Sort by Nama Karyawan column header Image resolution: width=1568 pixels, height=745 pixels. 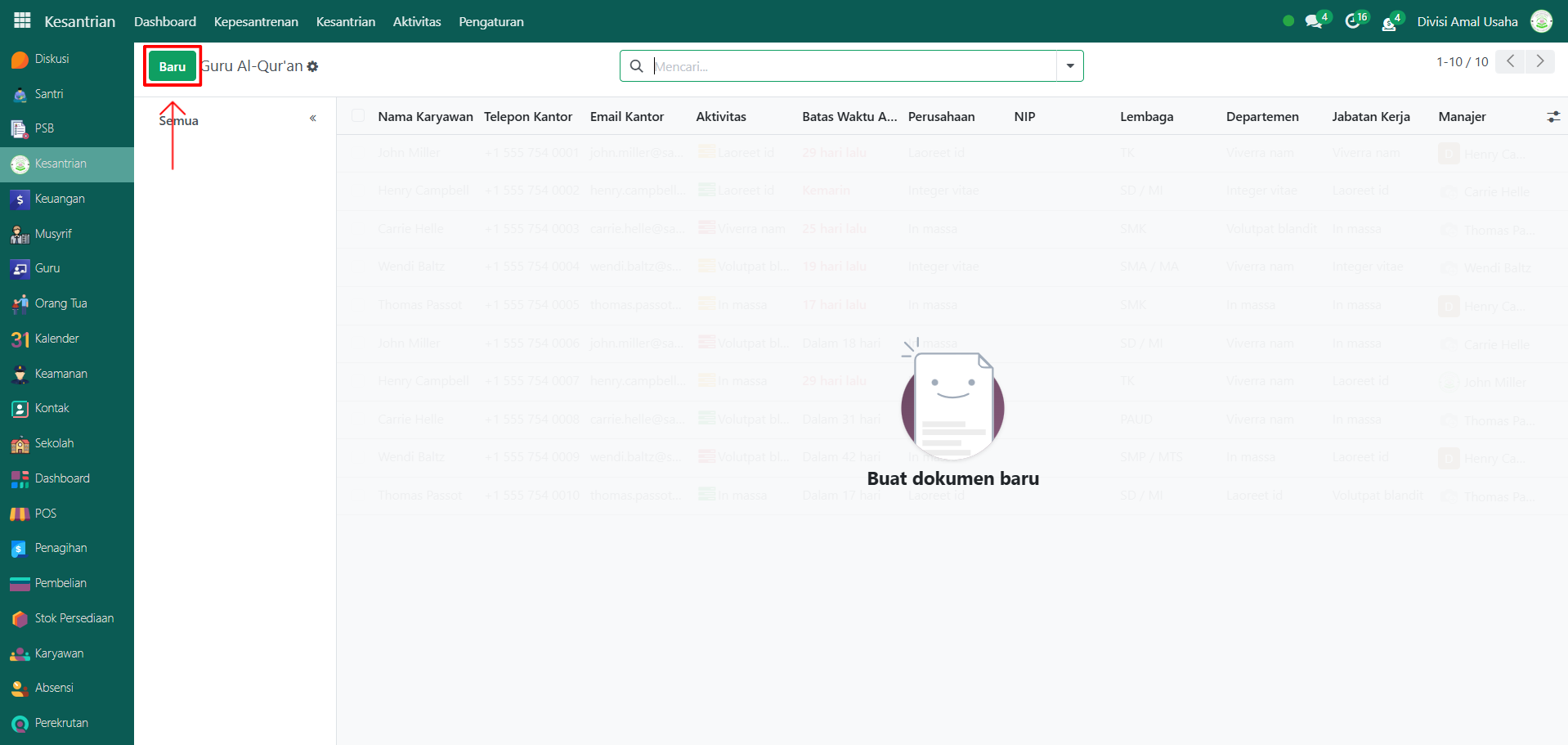pos(425,117)
